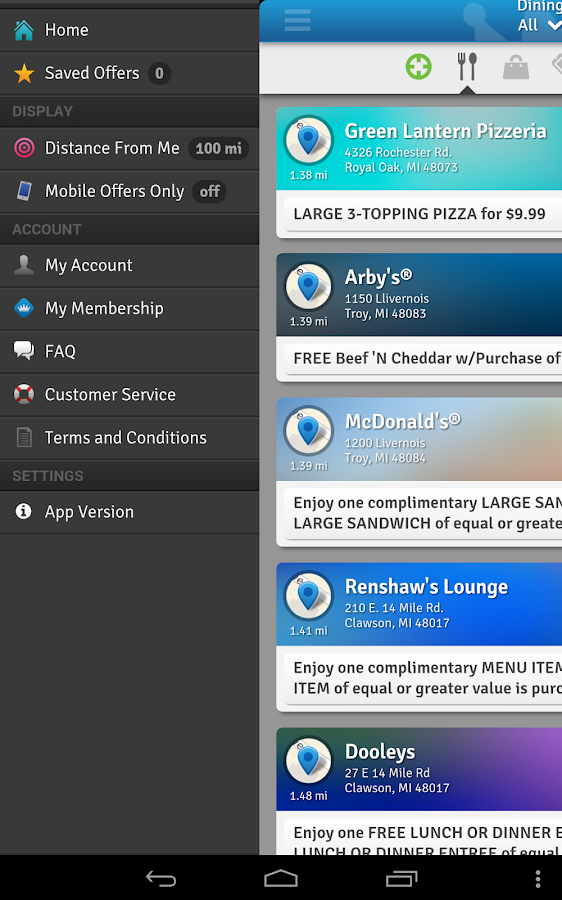Open My Membership menu item
Screen dimensions: 562x900
click(129, 308)
